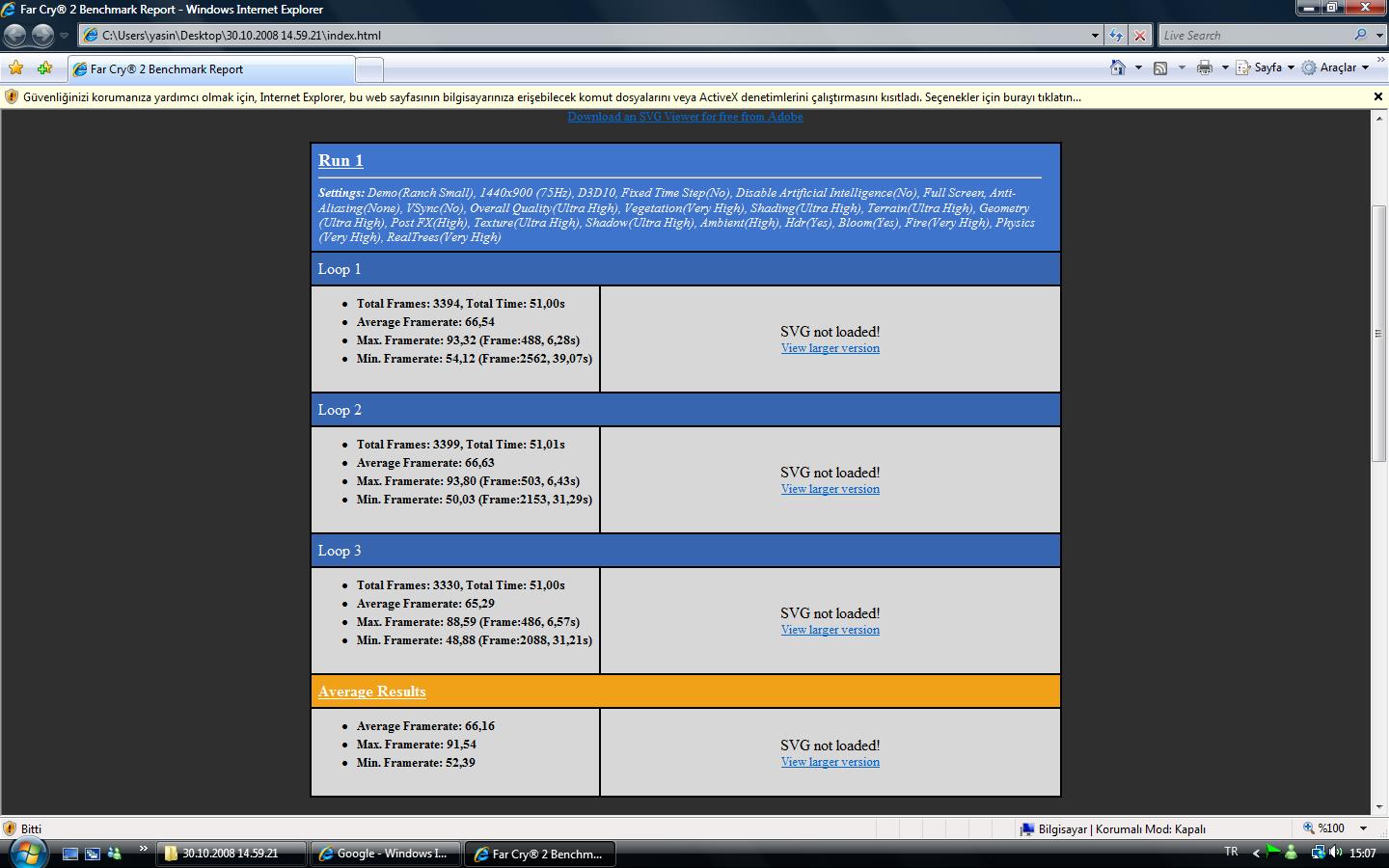Open Loop 2 View larger version link
This screenshot has height=868, width=1389.
(831, 489)
